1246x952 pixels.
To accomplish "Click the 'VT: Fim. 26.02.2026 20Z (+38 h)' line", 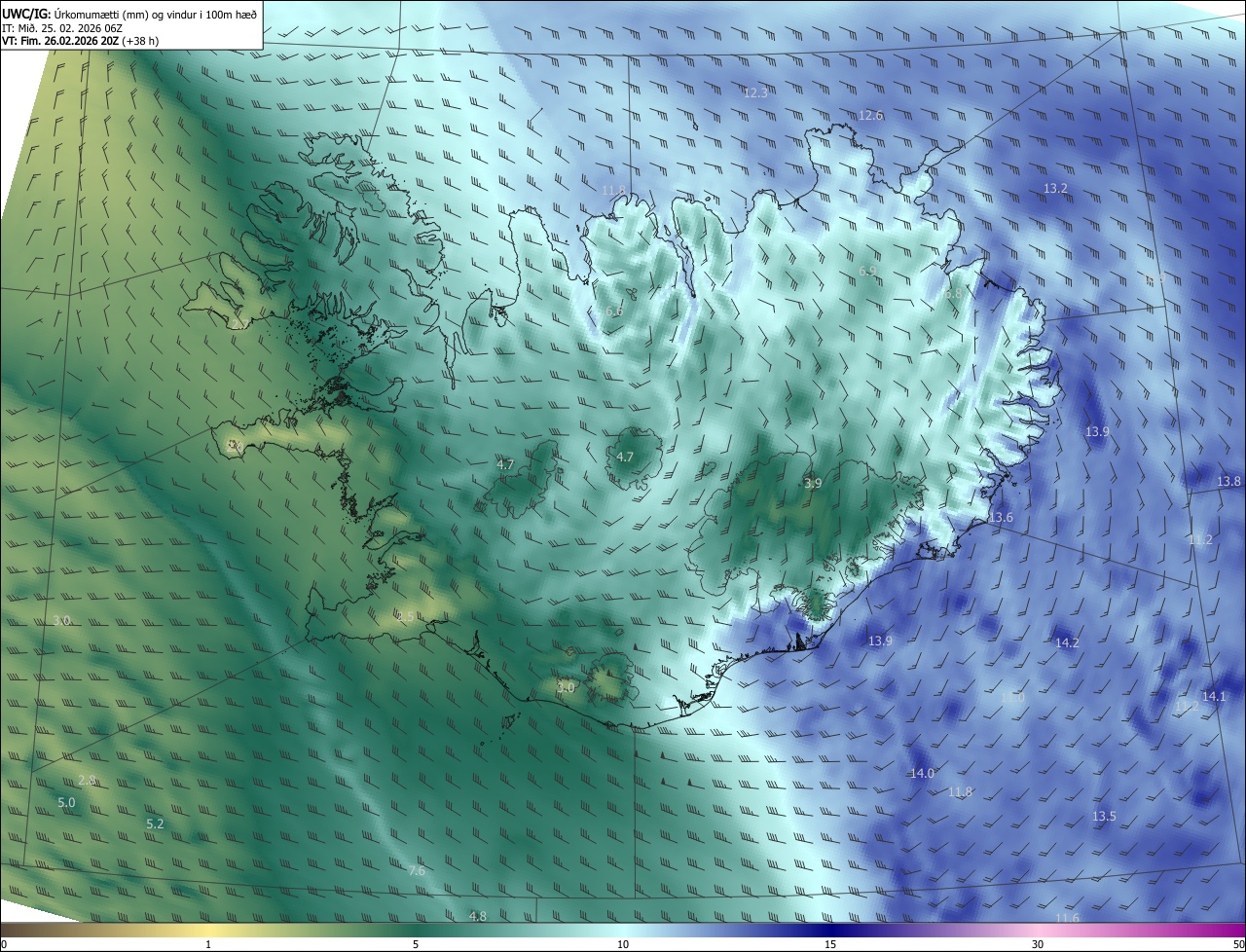I will click(x=80, y=41).
